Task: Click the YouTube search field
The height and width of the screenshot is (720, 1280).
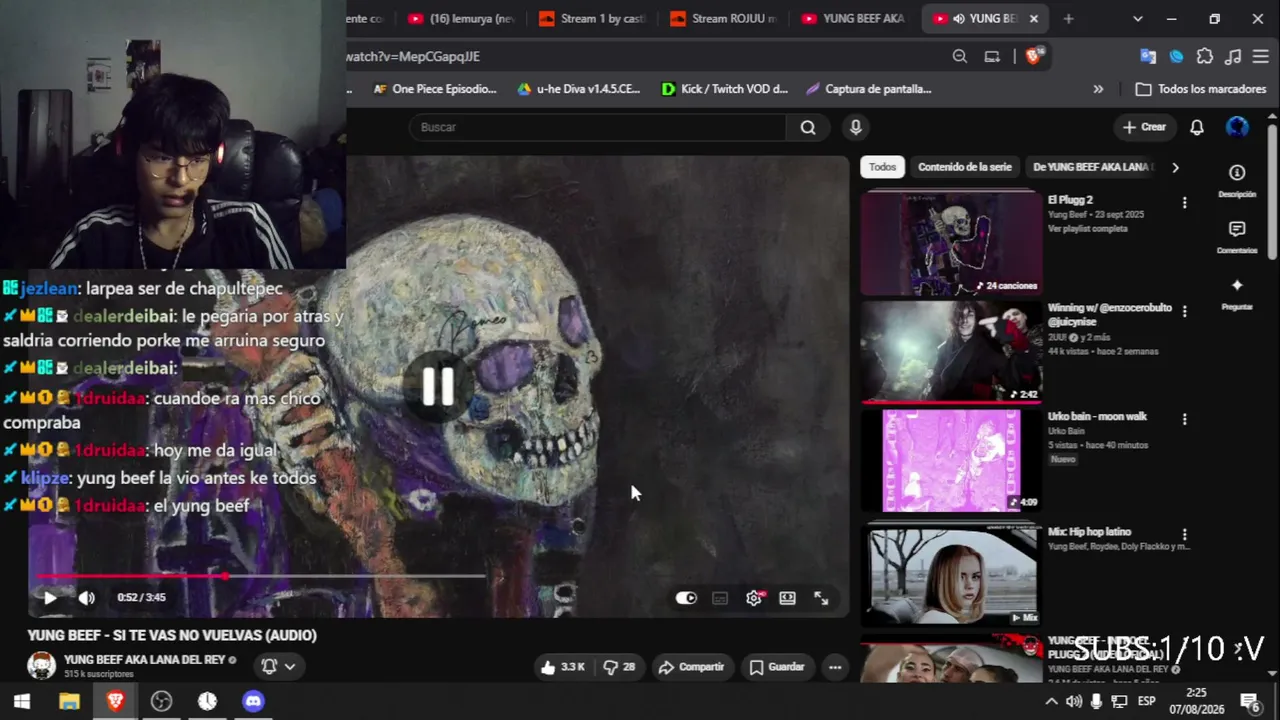Action: coord(598,127)
